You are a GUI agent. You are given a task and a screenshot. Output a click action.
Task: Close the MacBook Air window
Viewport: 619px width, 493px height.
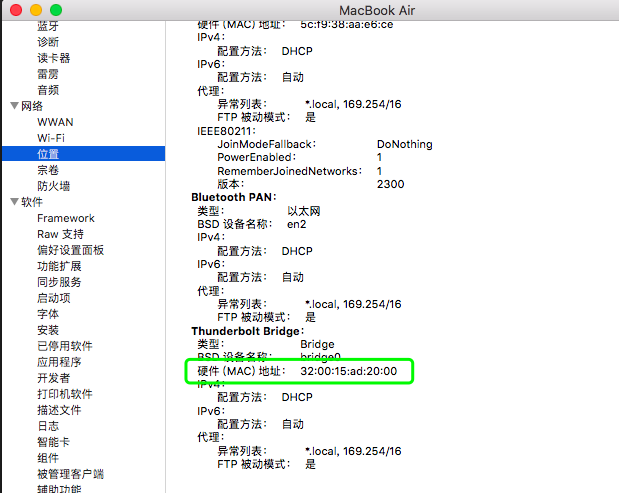[16, 10]
